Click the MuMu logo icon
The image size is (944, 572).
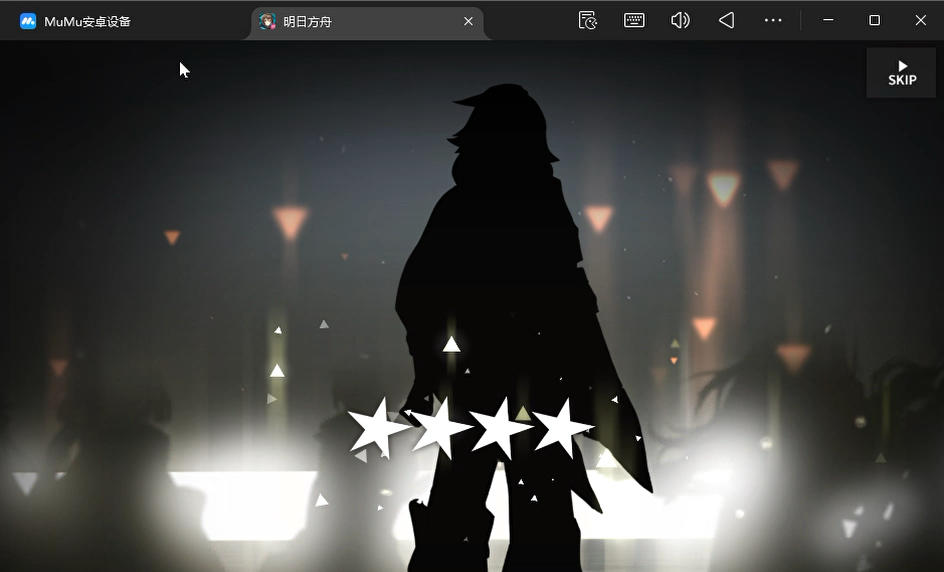point(28,22)
